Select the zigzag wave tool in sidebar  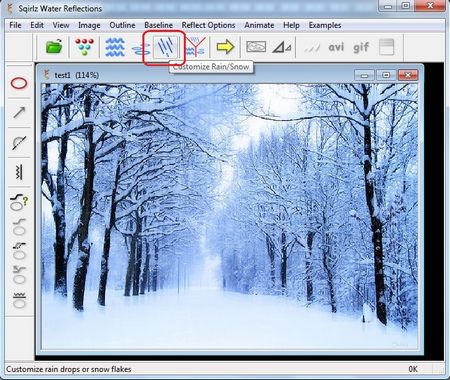point(19,172)
